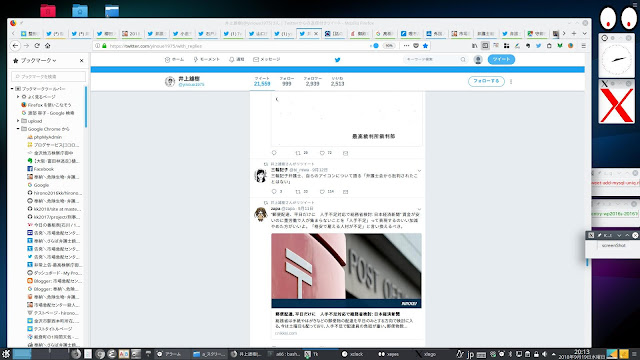Viewport: 640px width, 360px height.
Task: Collapse the Bookmarks Toolbar folder
Action: click(x=12, y=89)
